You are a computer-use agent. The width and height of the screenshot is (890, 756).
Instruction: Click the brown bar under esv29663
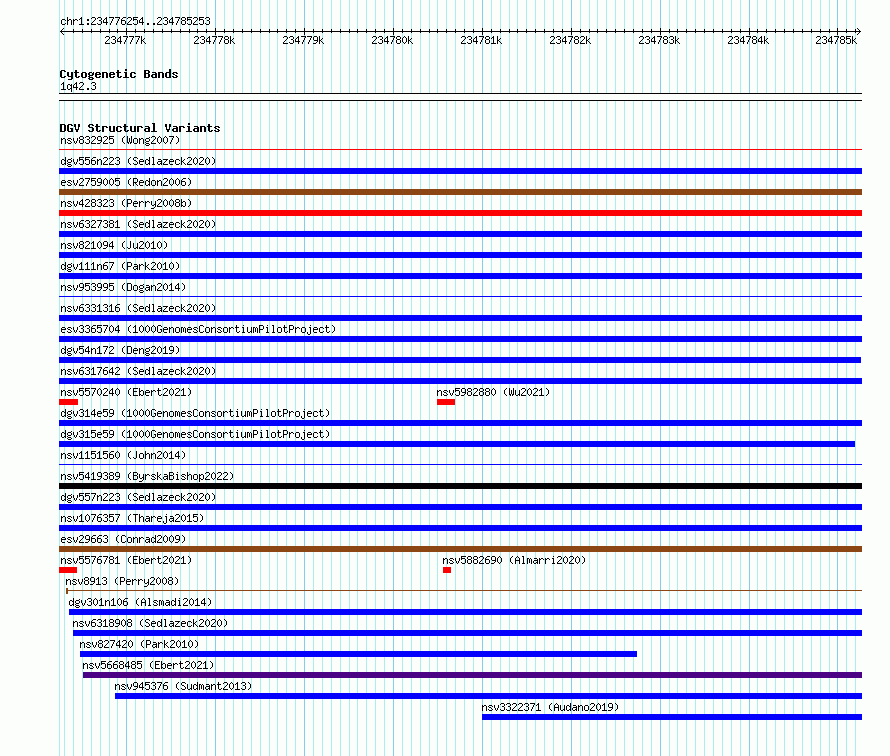pos(460,549)
